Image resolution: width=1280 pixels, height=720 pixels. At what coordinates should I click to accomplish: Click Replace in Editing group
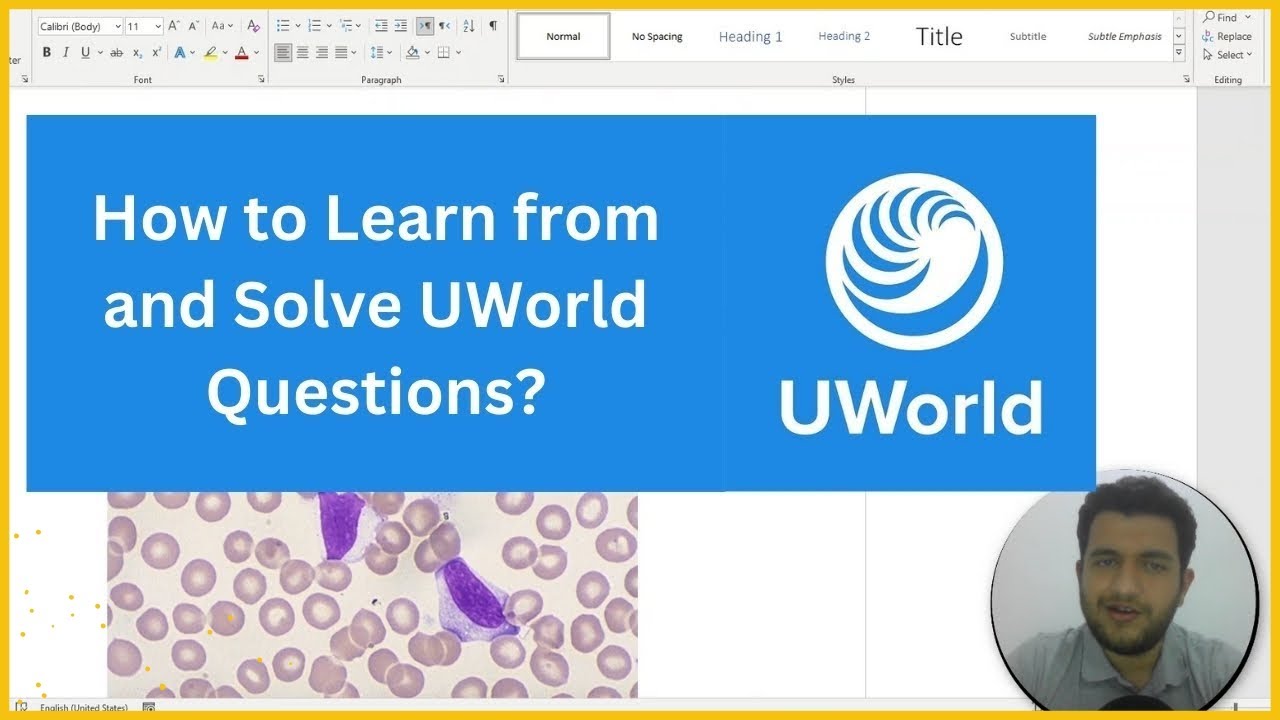1226,36
